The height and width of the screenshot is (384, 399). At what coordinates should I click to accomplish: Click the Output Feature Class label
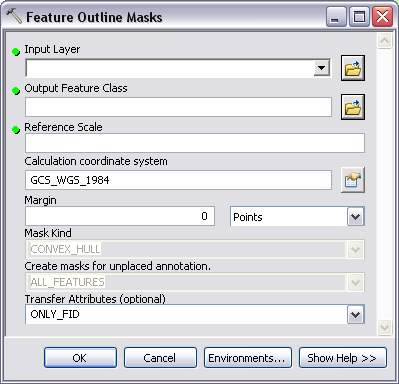pos(76,88)
